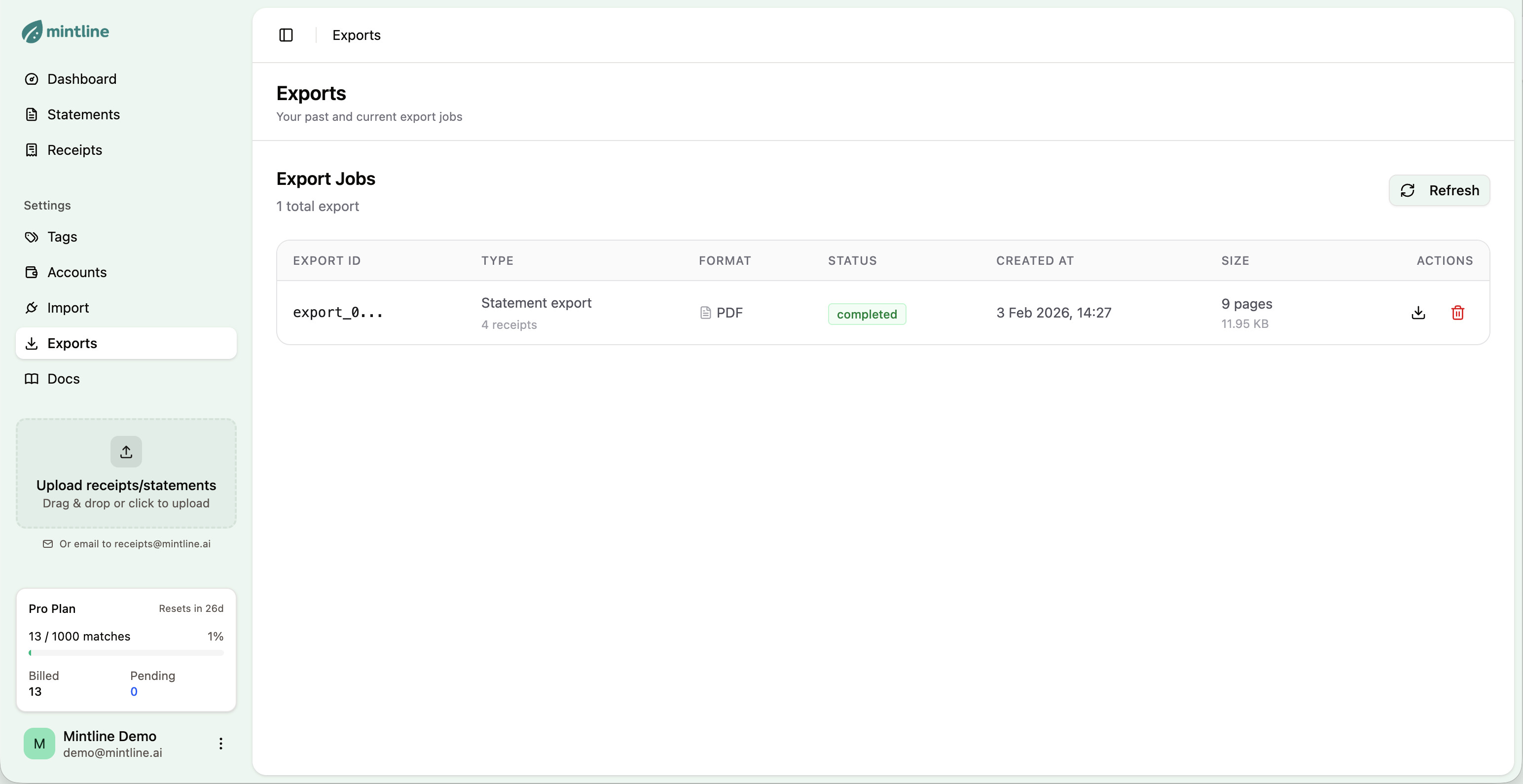Click the PDF file format icon
Viewport: 1523px width, 784px height.
[705, 313]
